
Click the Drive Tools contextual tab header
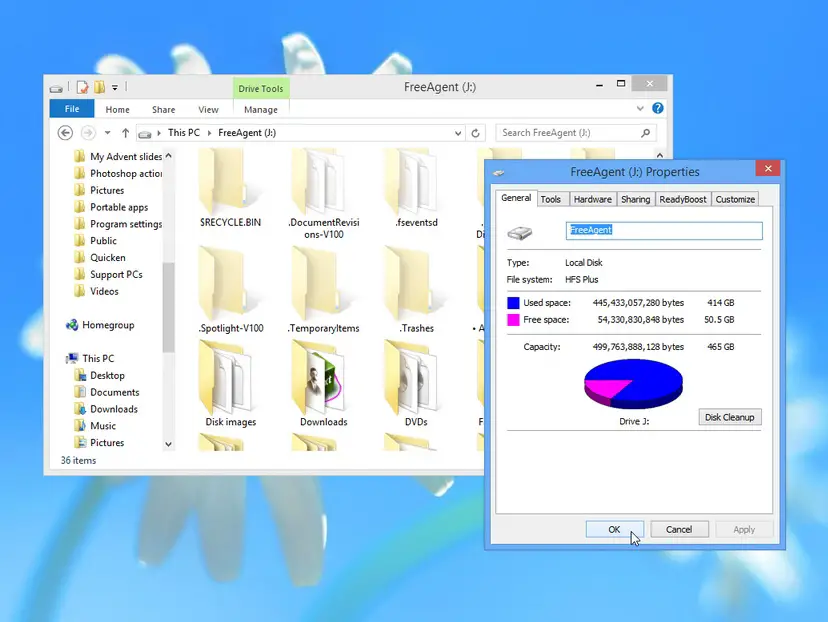pyautogui.click(x=261, y=88)
